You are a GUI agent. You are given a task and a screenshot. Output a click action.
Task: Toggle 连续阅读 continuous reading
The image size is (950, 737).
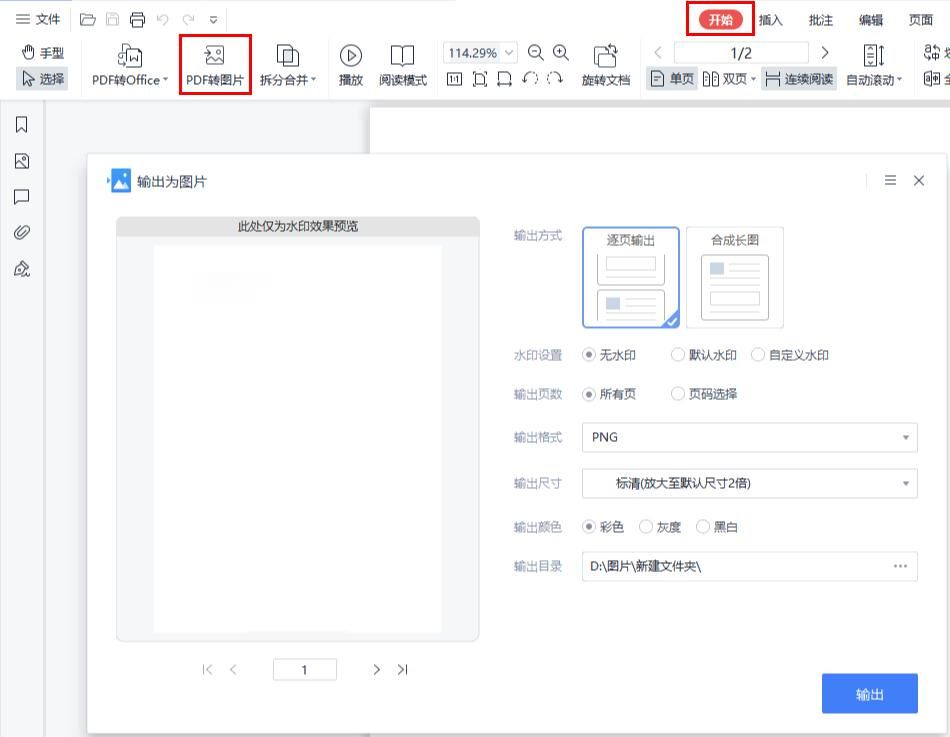point(799,79)
